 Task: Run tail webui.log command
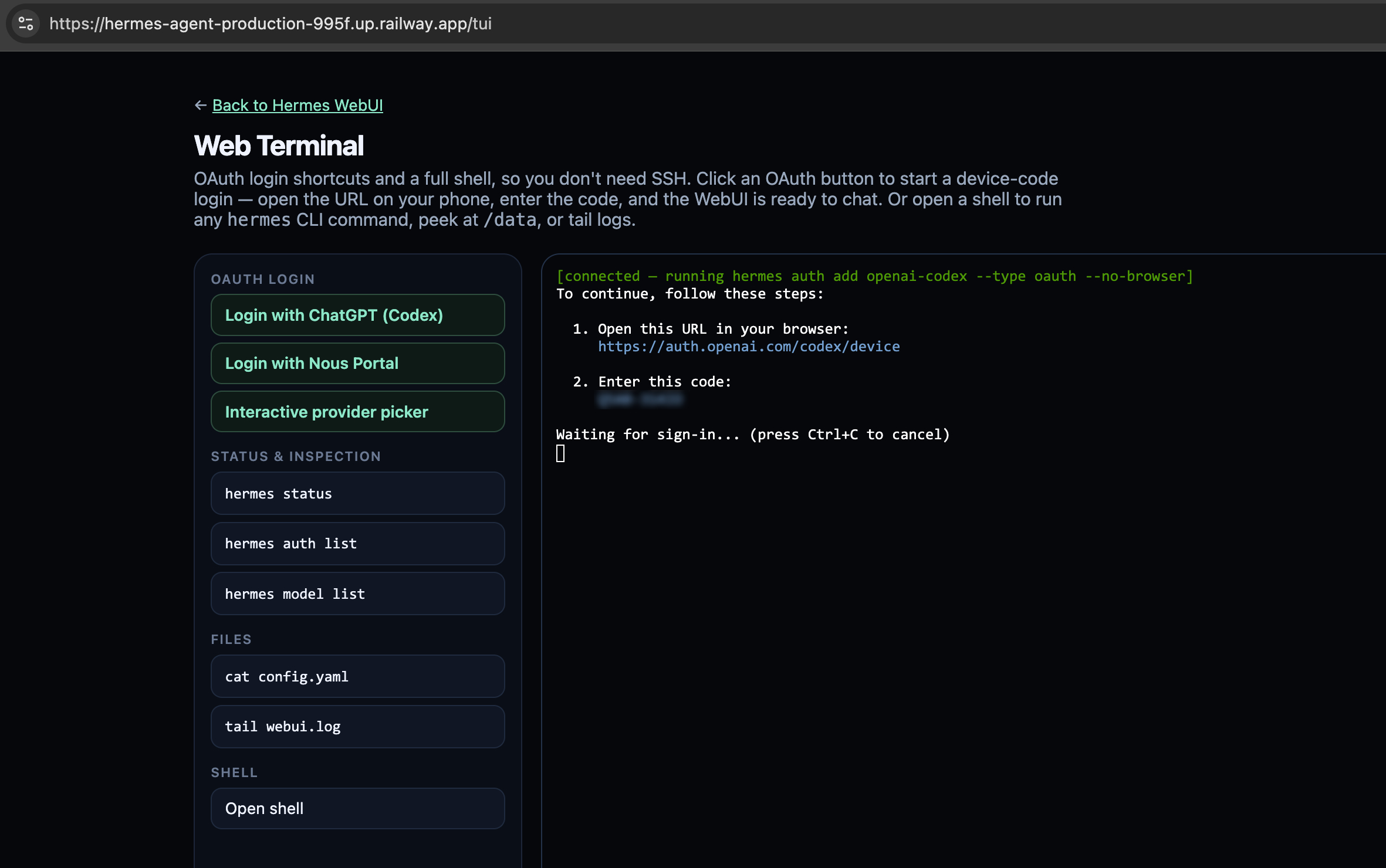tap(357, 727)
